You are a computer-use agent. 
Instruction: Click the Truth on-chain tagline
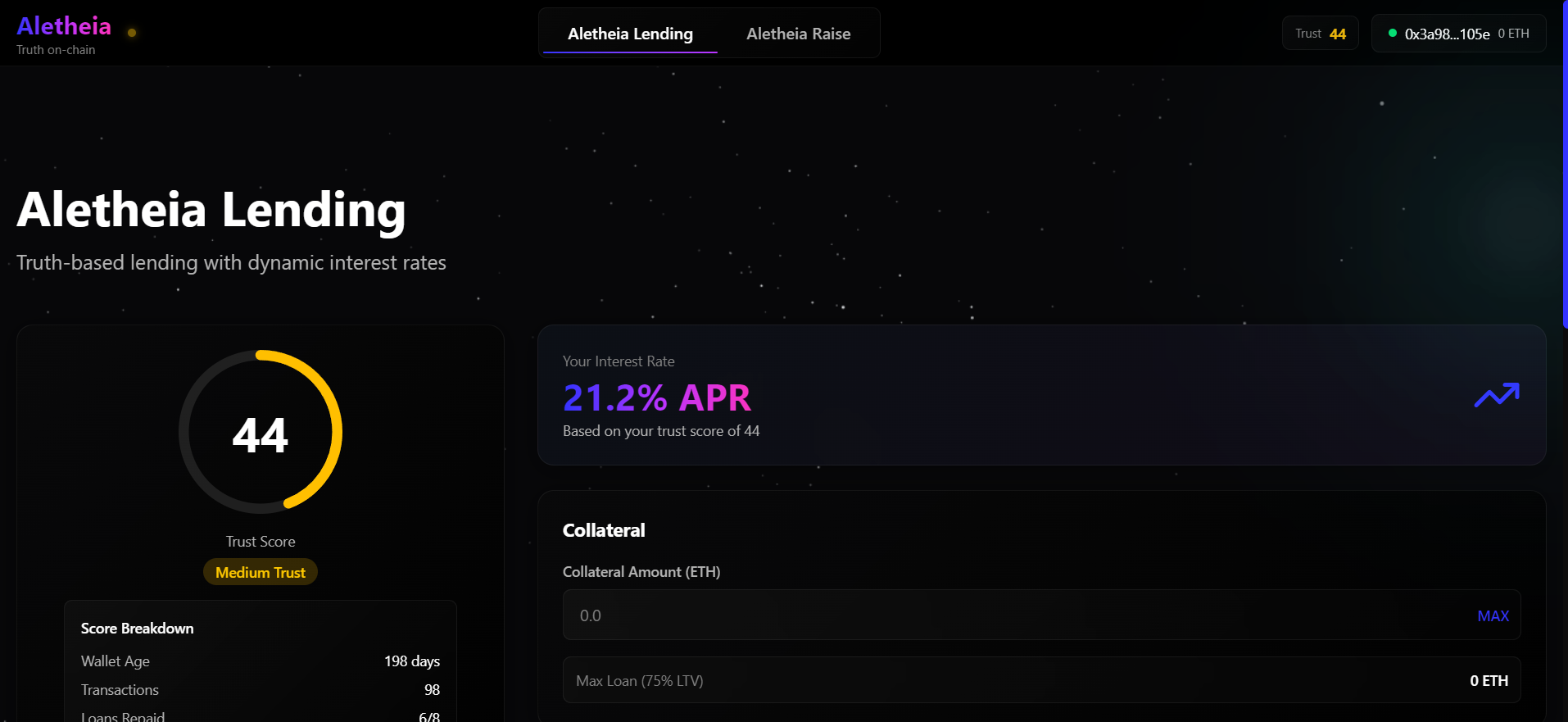56,50
